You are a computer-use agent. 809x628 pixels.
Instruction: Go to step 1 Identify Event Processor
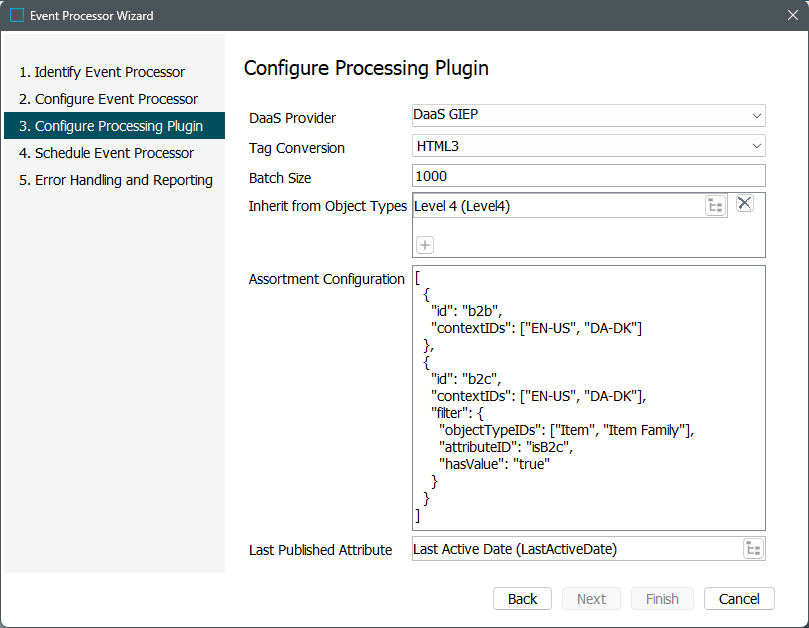(102, 72)
